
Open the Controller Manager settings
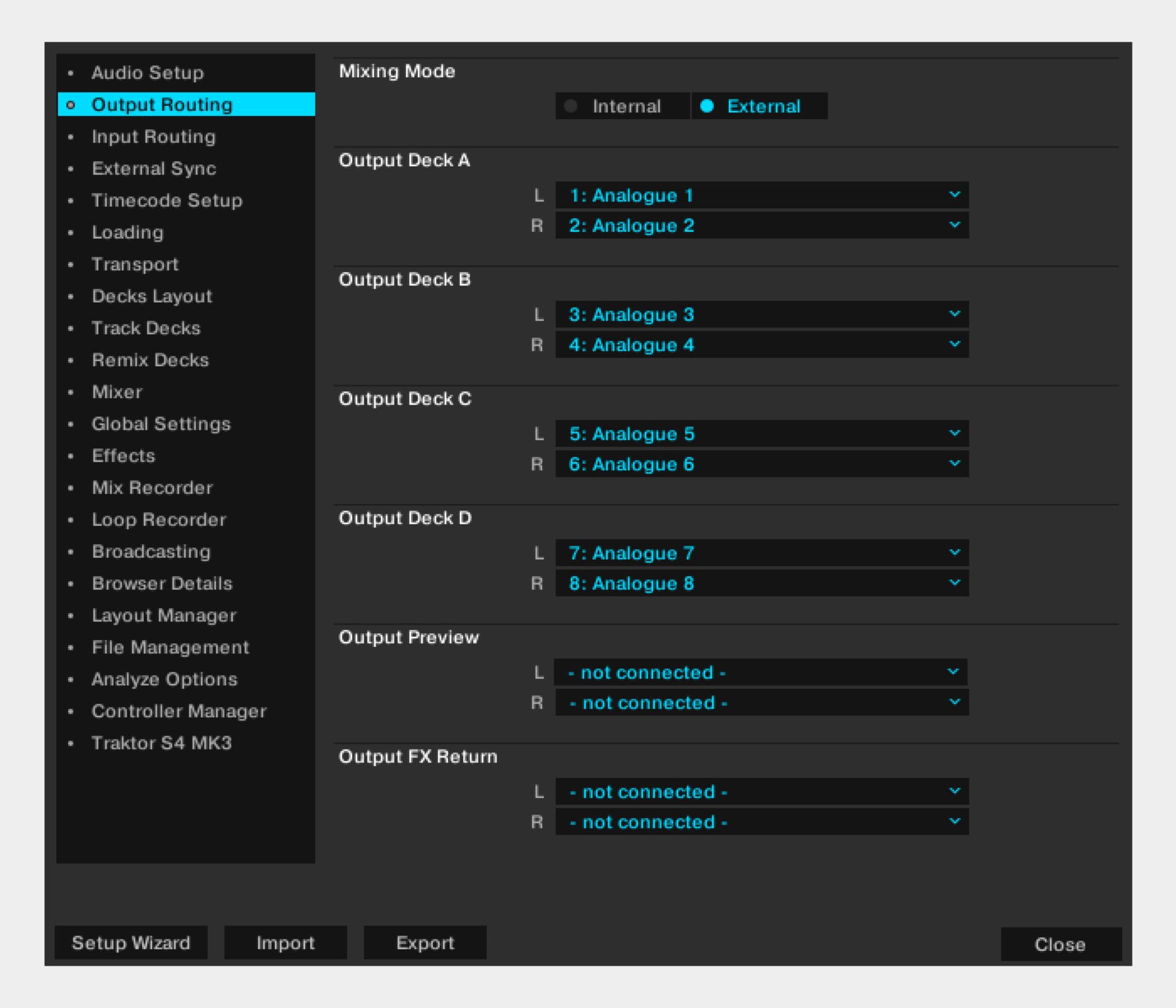point(179,711)
